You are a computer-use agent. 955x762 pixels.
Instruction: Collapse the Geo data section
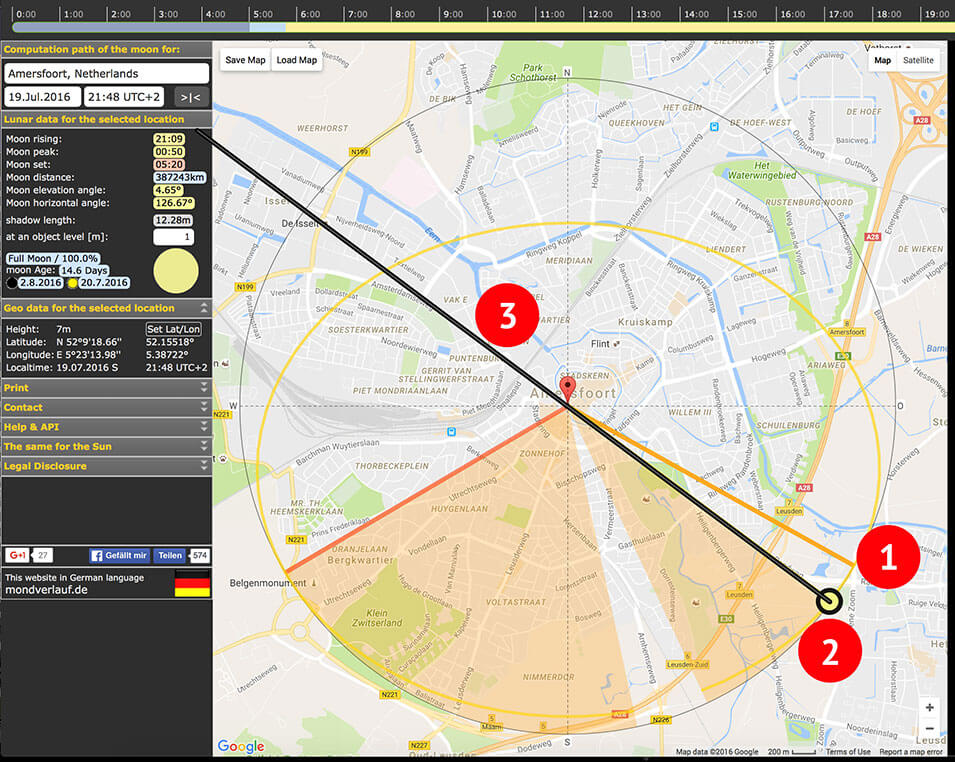[204, 308]
